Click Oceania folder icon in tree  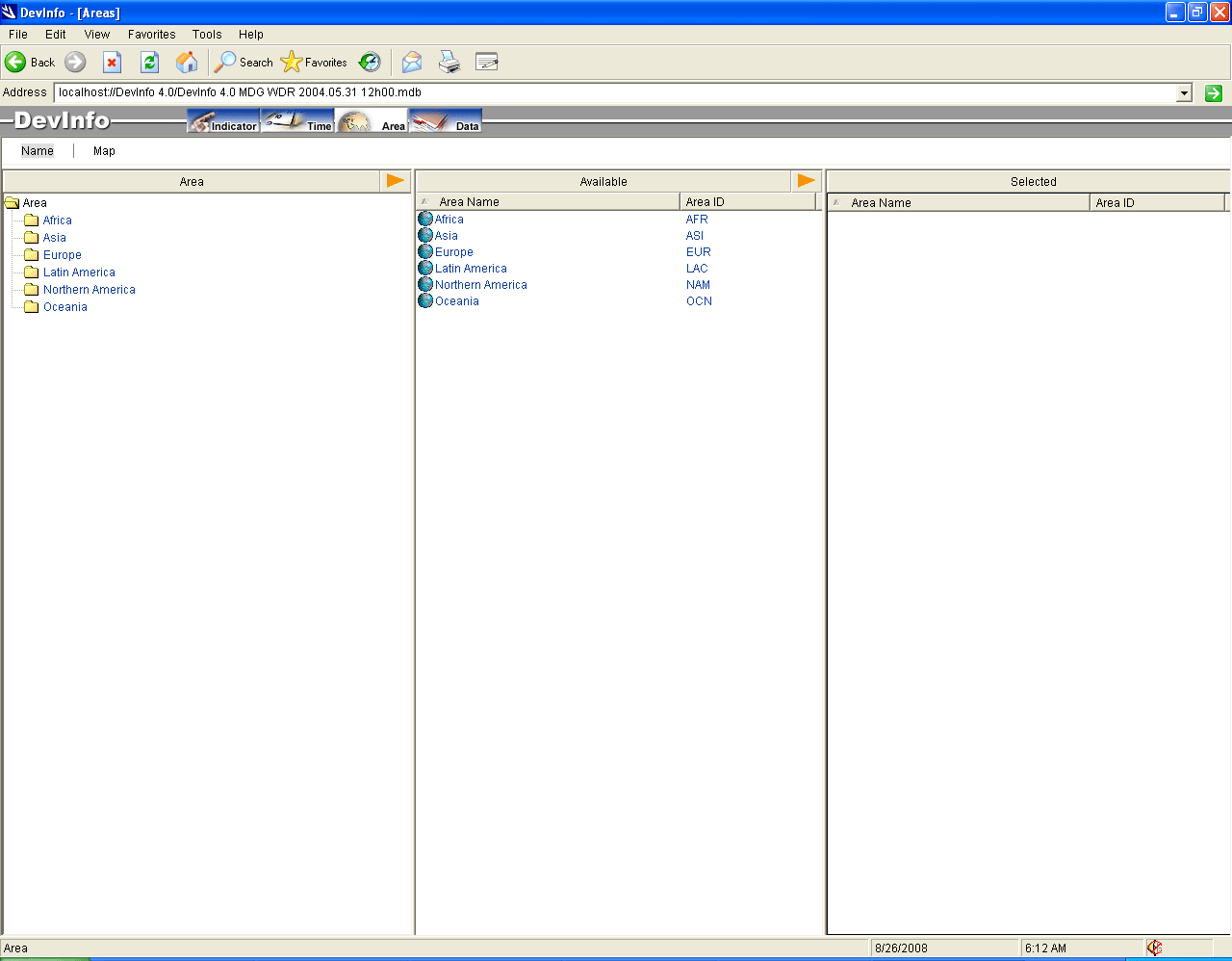(32, 307)
